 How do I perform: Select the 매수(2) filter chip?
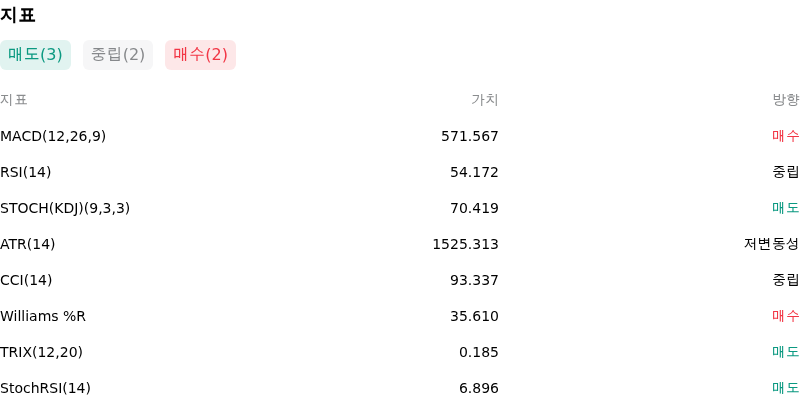point(201,55)
